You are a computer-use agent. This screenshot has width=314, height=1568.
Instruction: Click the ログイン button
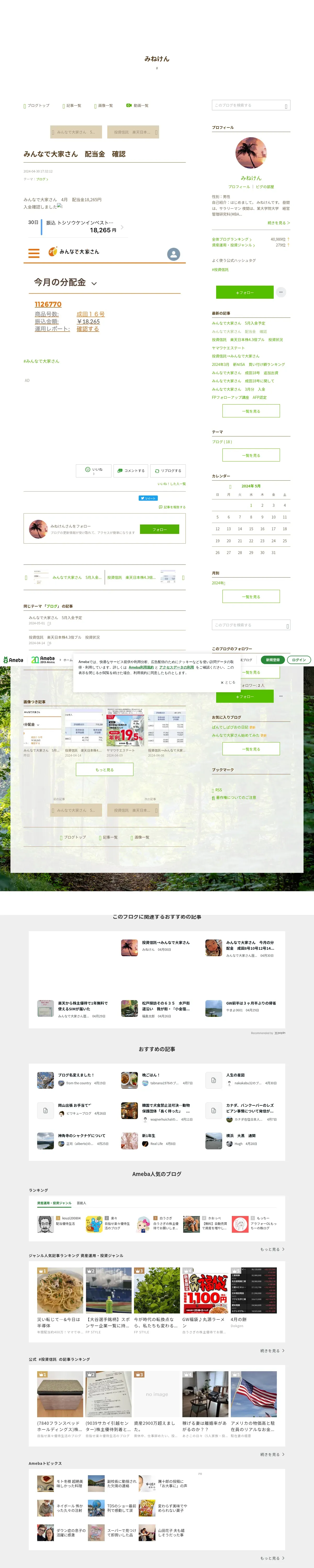(299, 660)
